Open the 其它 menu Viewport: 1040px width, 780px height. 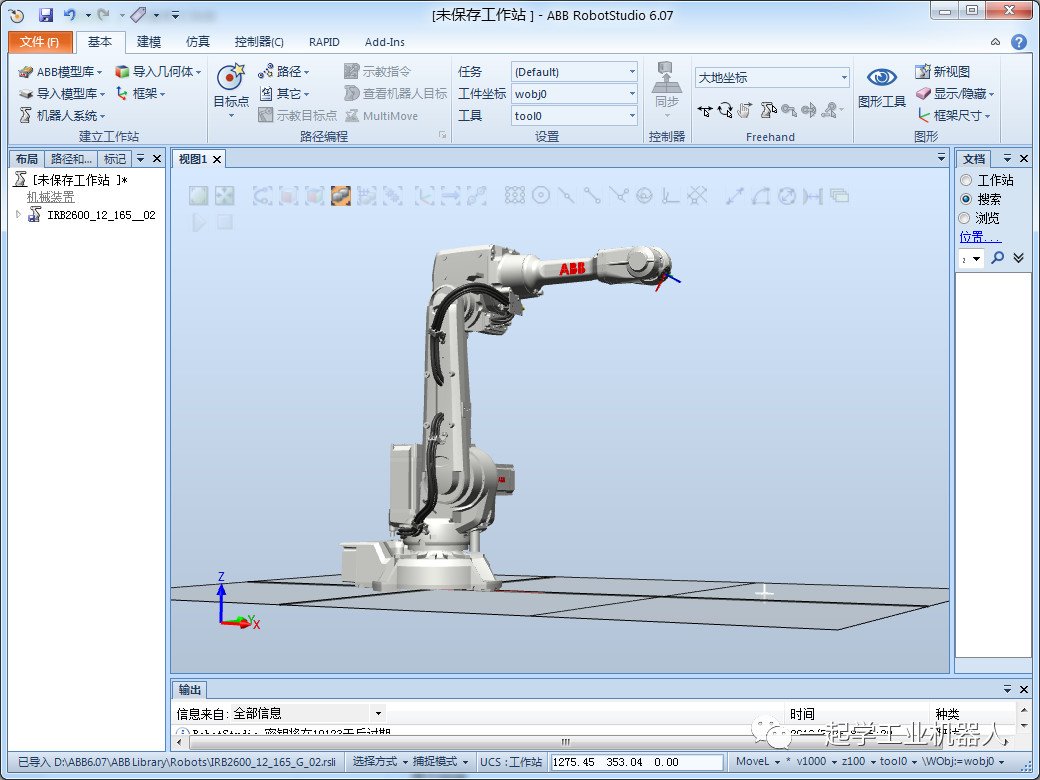coord(284,94)
